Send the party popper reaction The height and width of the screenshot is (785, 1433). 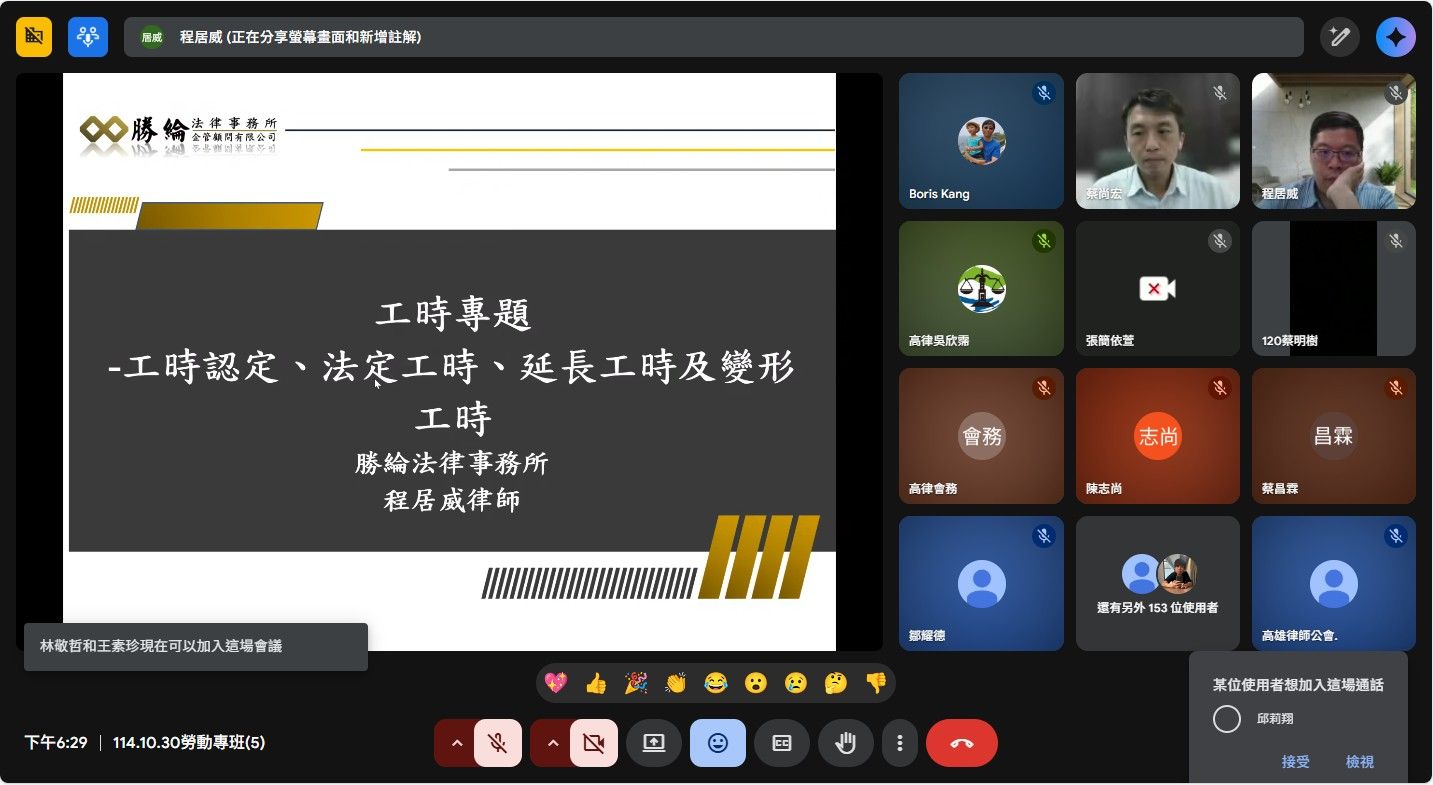(635, 683)
